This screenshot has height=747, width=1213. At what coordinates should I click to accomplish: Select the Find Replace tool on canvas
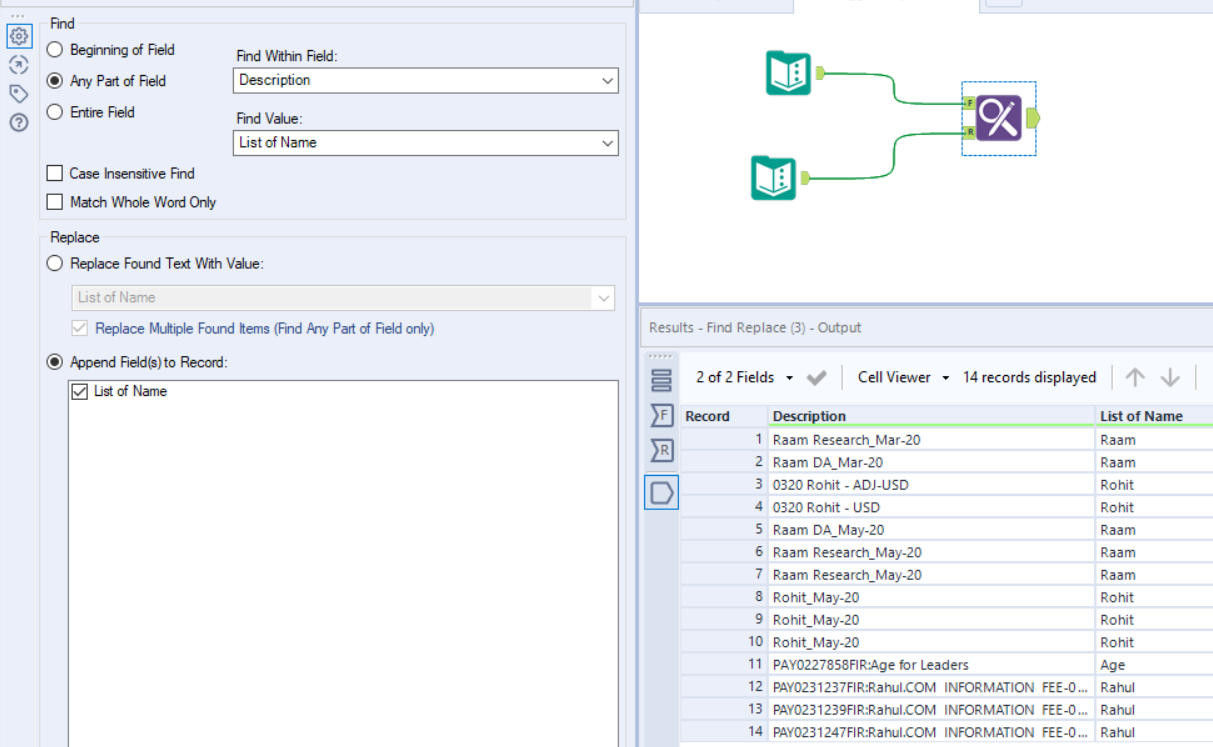click(998, 117)
